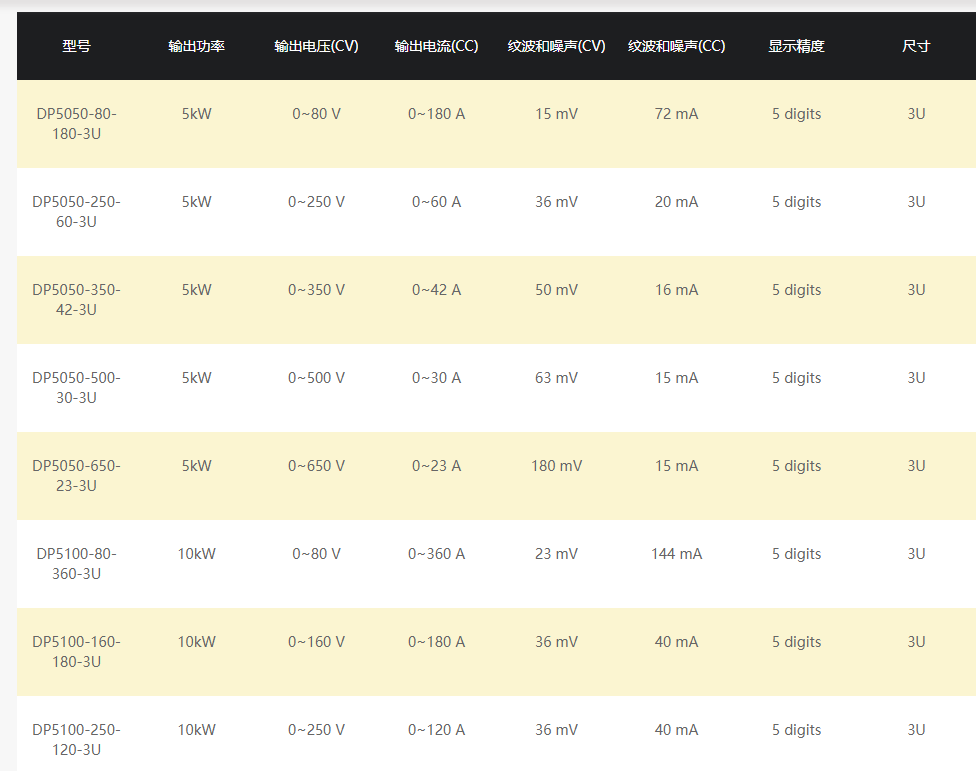976x771 pixels.
Task: Click 3U size in DP5100-250-120-3U row
Action: pyautogui.click(x=916, y=730)
